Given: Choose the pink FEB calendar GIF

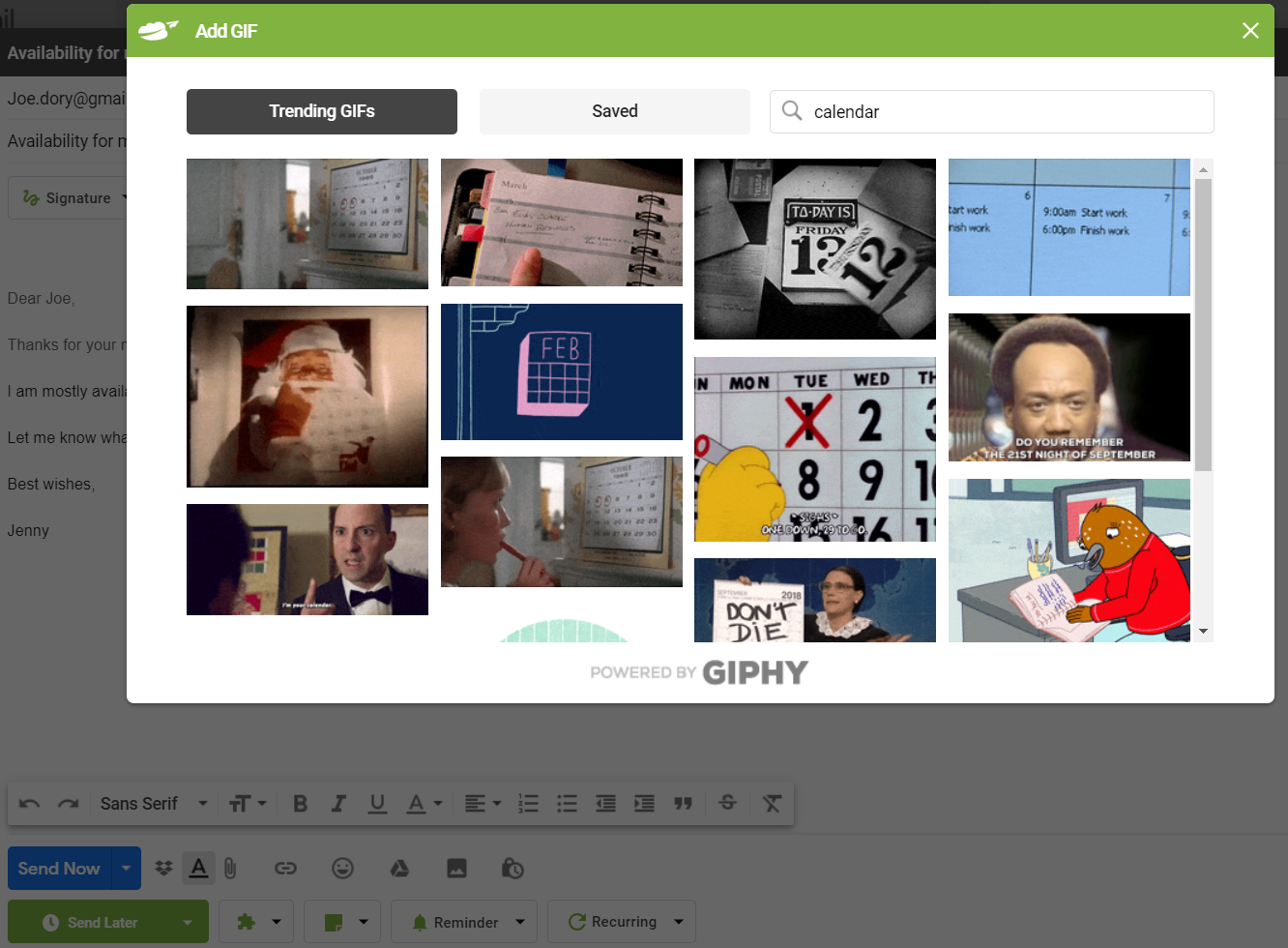Looking at the screenshot, I should click(562, 371).
